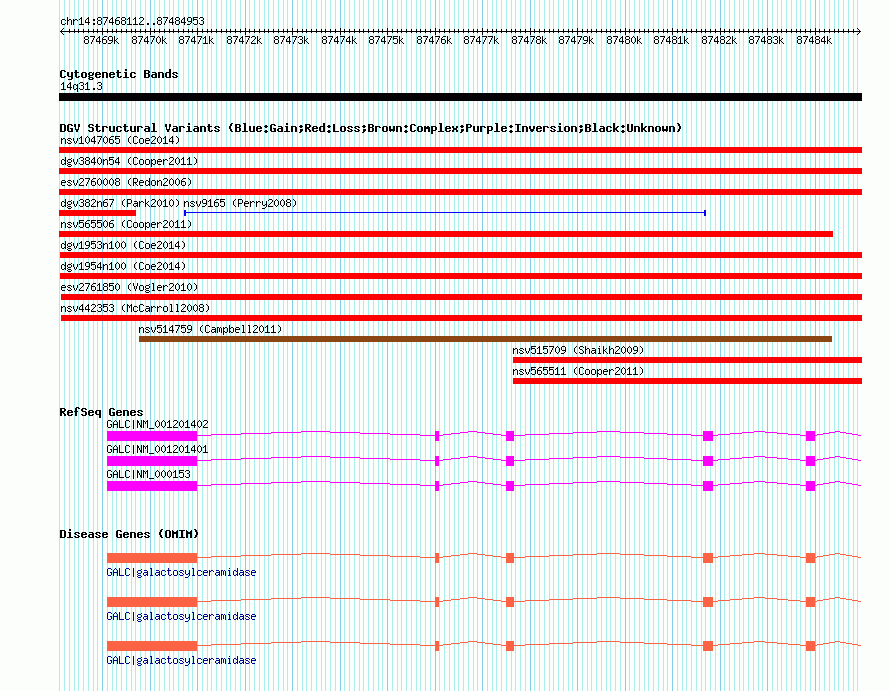Click red bar under nsv515709

click(x=687, y=360)
